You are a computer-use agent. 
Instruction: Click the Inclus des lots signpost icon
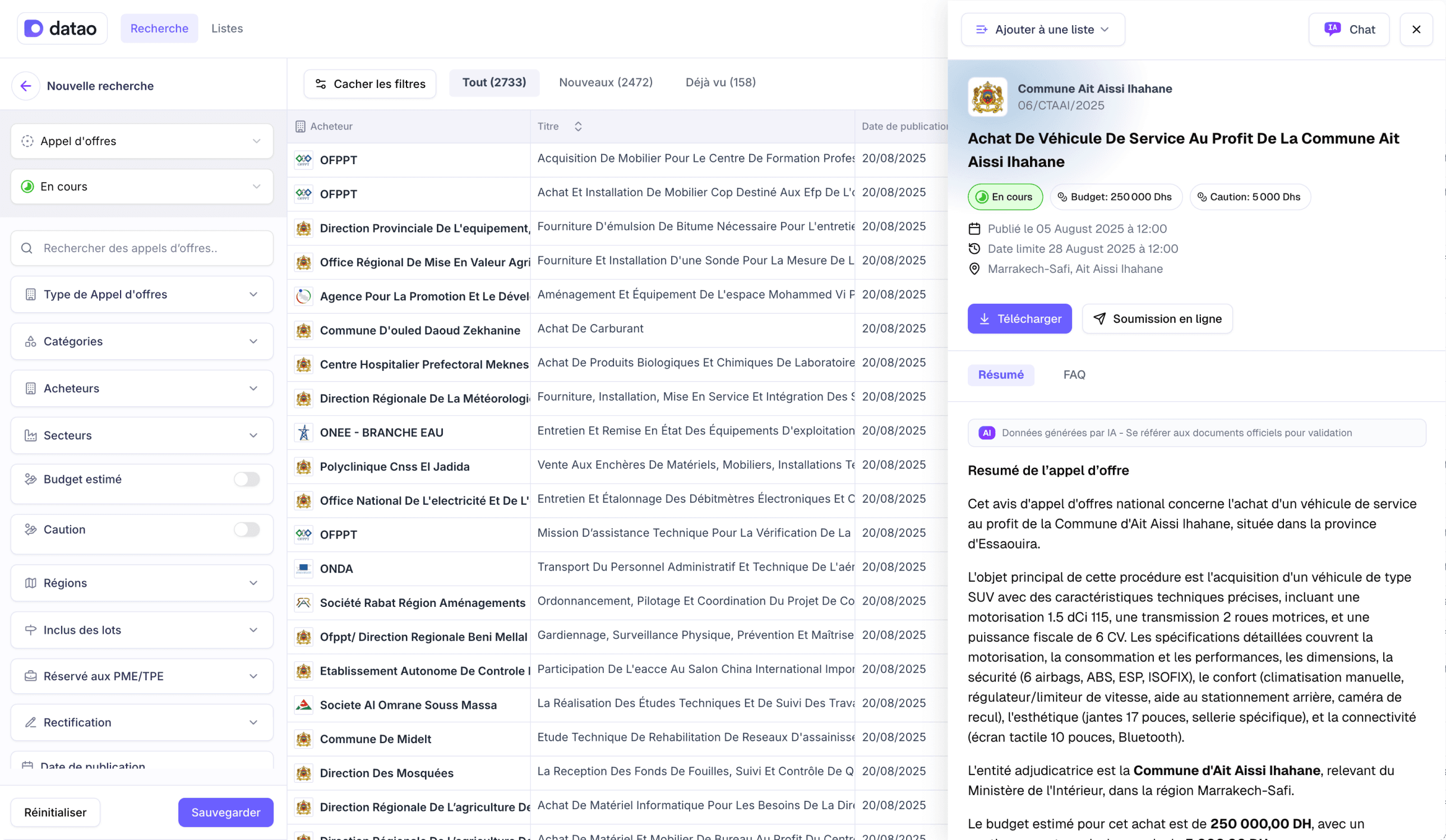(x=31, y=630)
